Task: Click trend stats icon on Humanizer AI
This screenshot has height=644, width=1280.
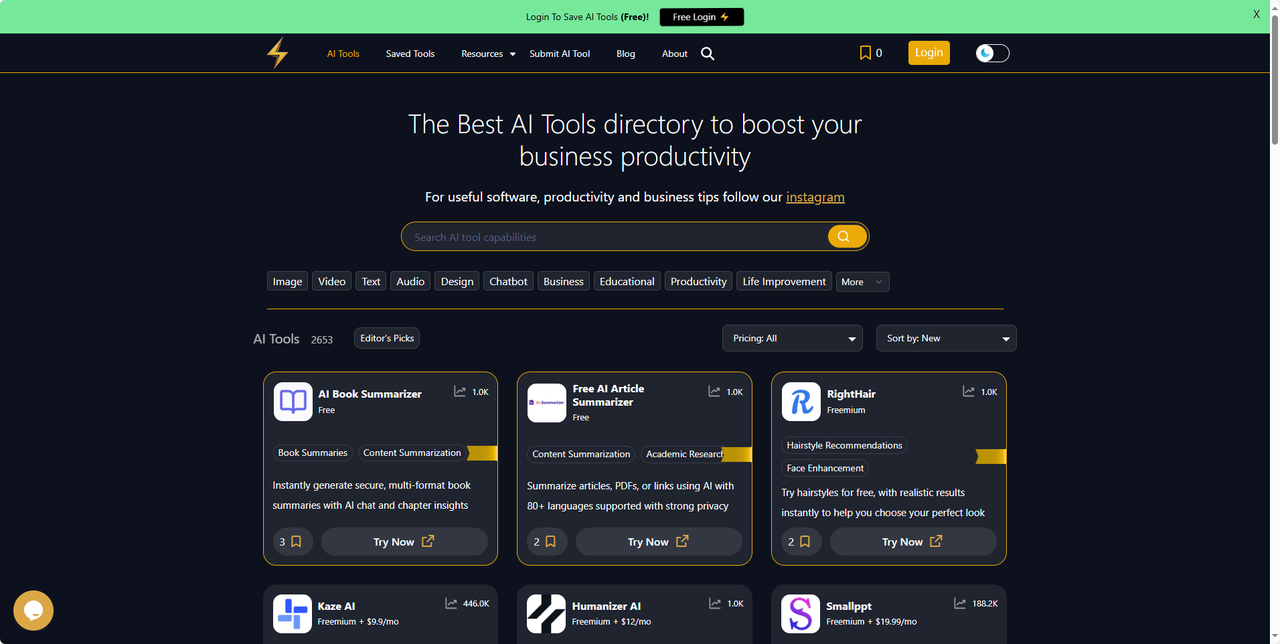Action: [714, 604]
